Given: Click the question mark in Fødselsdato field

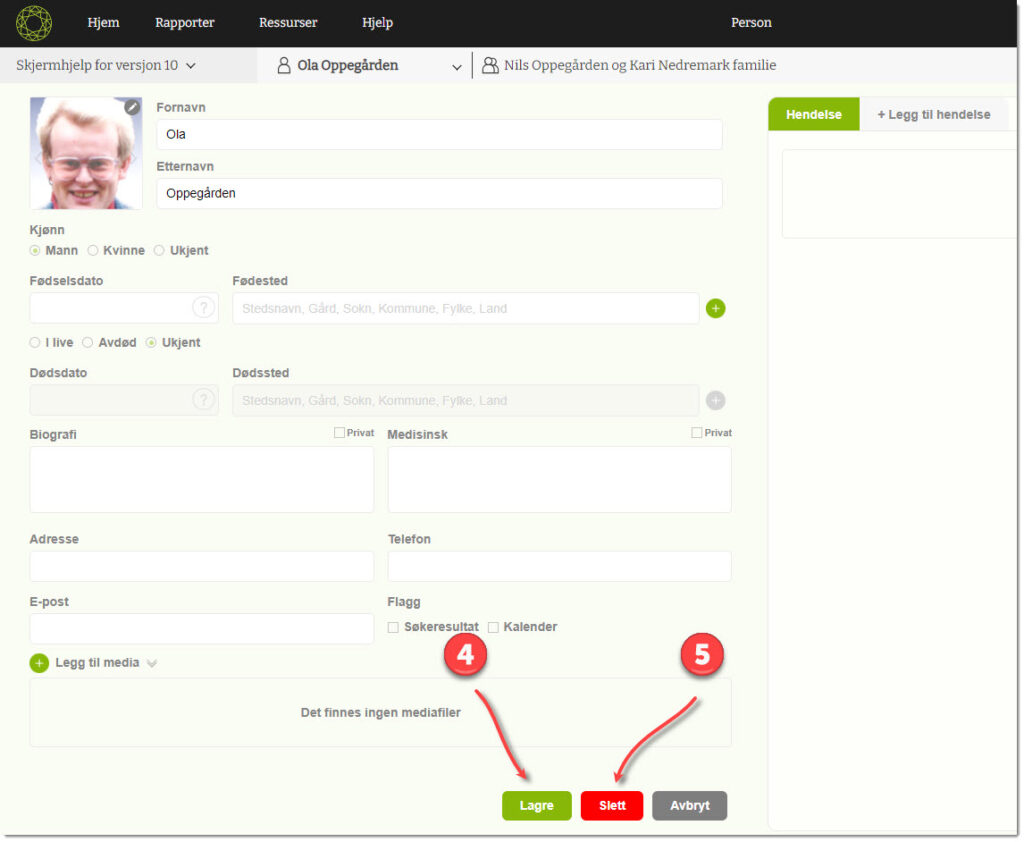Looking at the screenshot, I should (203, 308).
